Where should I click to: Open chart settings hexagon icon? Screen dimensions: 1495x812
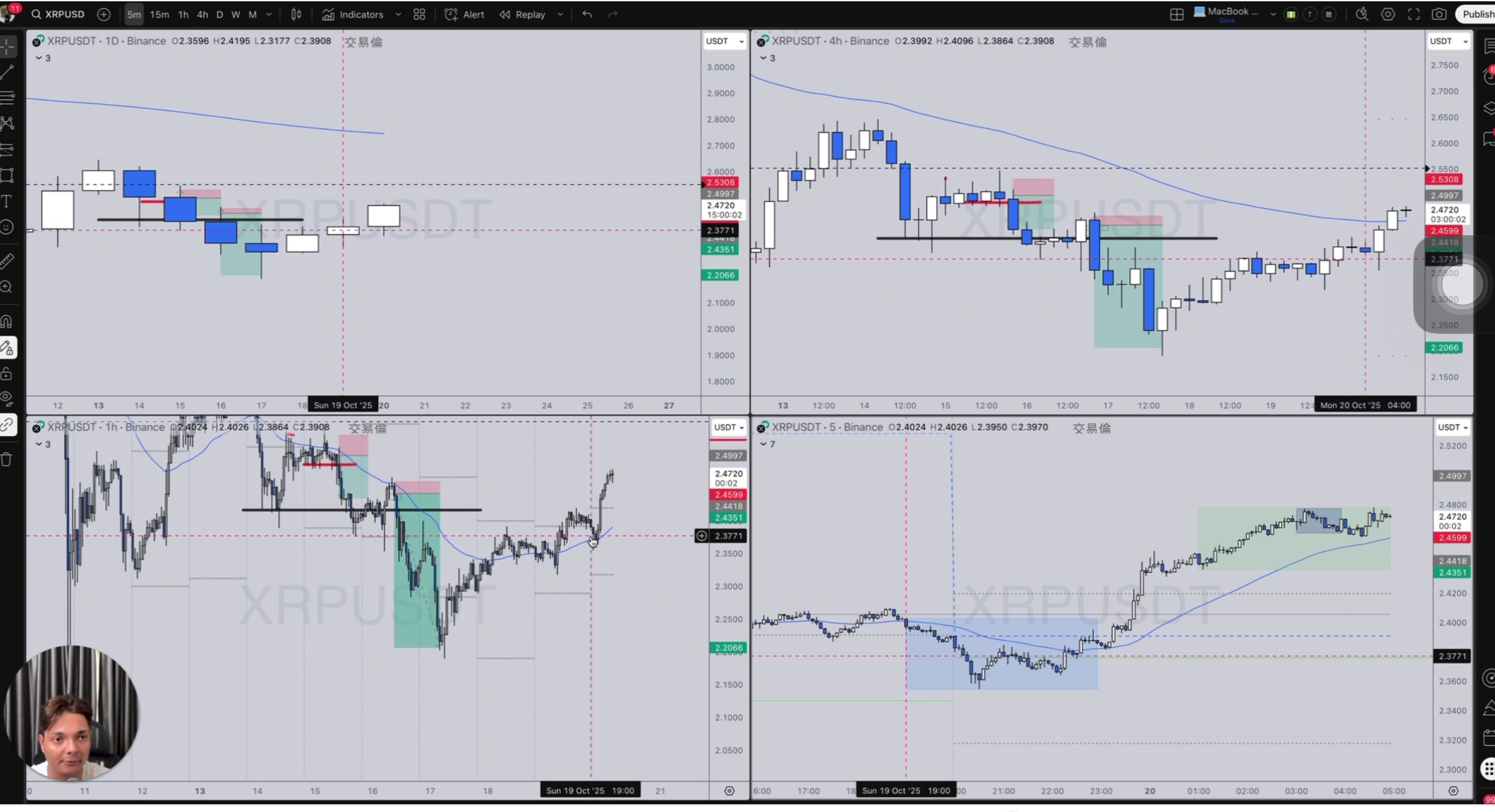pyautogui.click(x=1388, y=14)
